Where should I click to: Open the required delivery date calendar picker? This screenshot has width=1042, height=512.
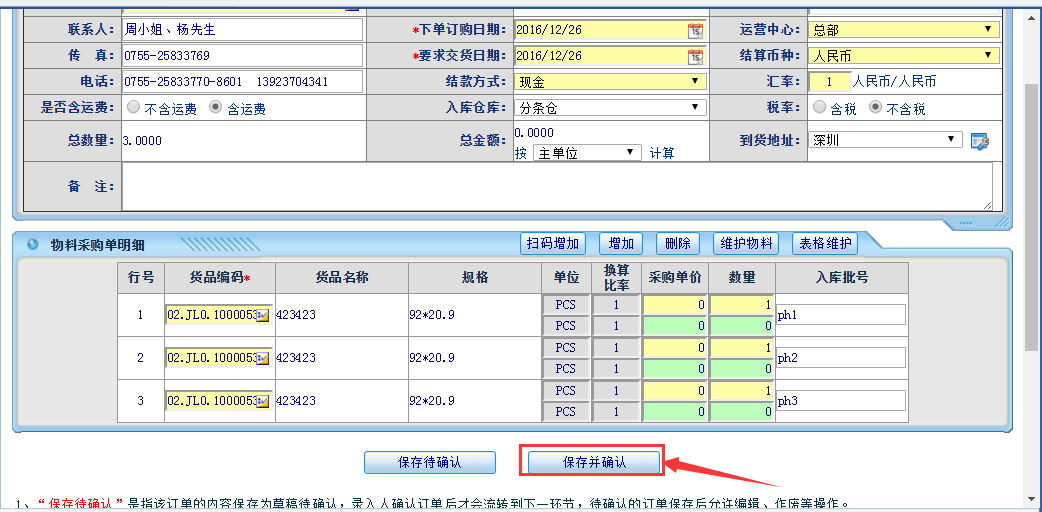(695, 56)
